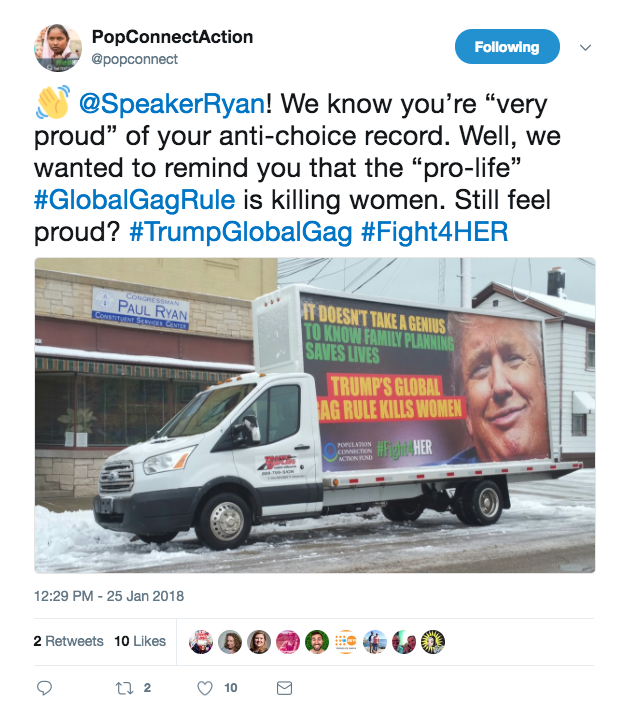
Task: Open the #TrumpGlobalGag hashtag
Action: (241, 232)
